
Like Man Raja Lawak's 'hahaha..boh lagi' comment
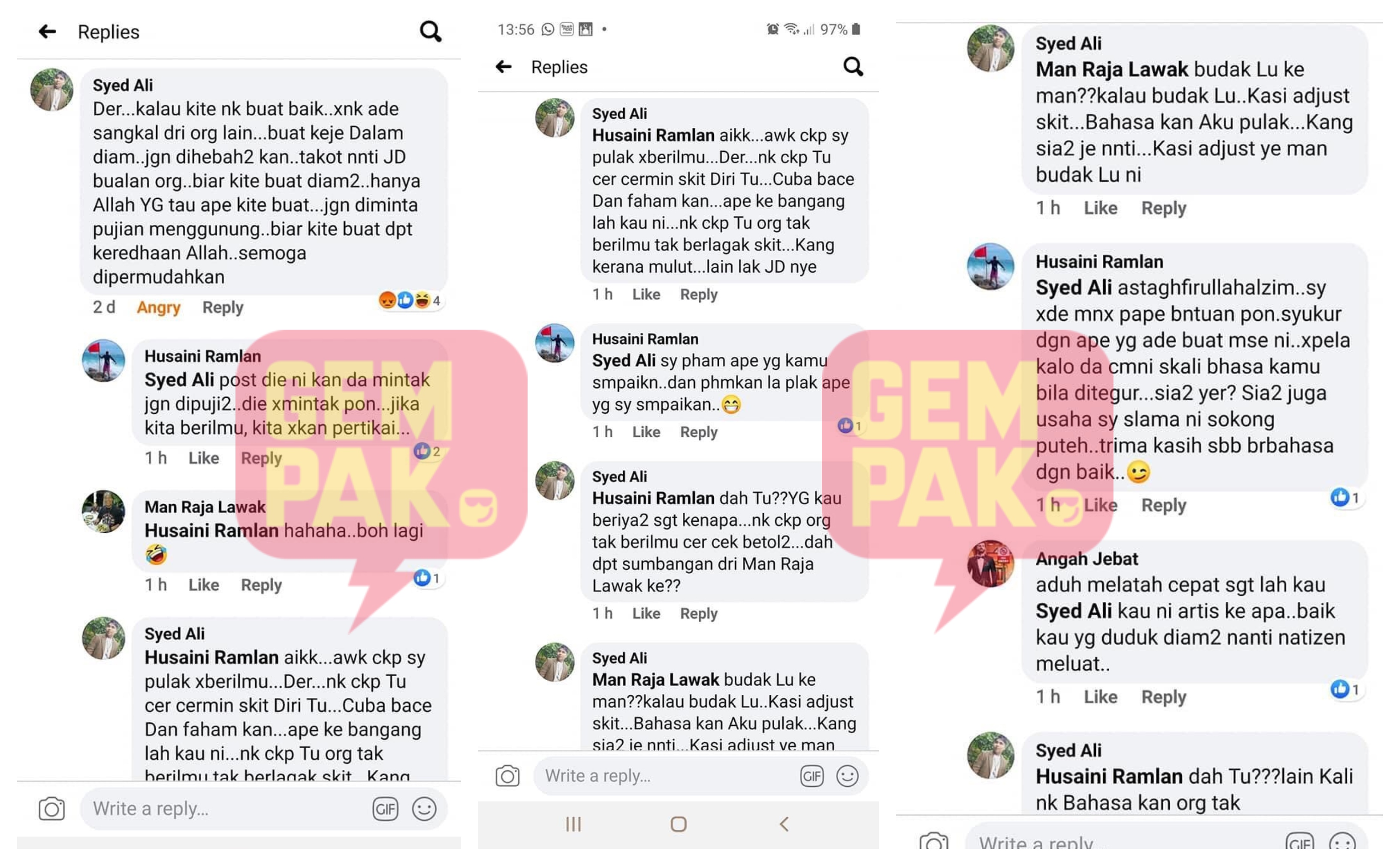(x=203, y=585)
